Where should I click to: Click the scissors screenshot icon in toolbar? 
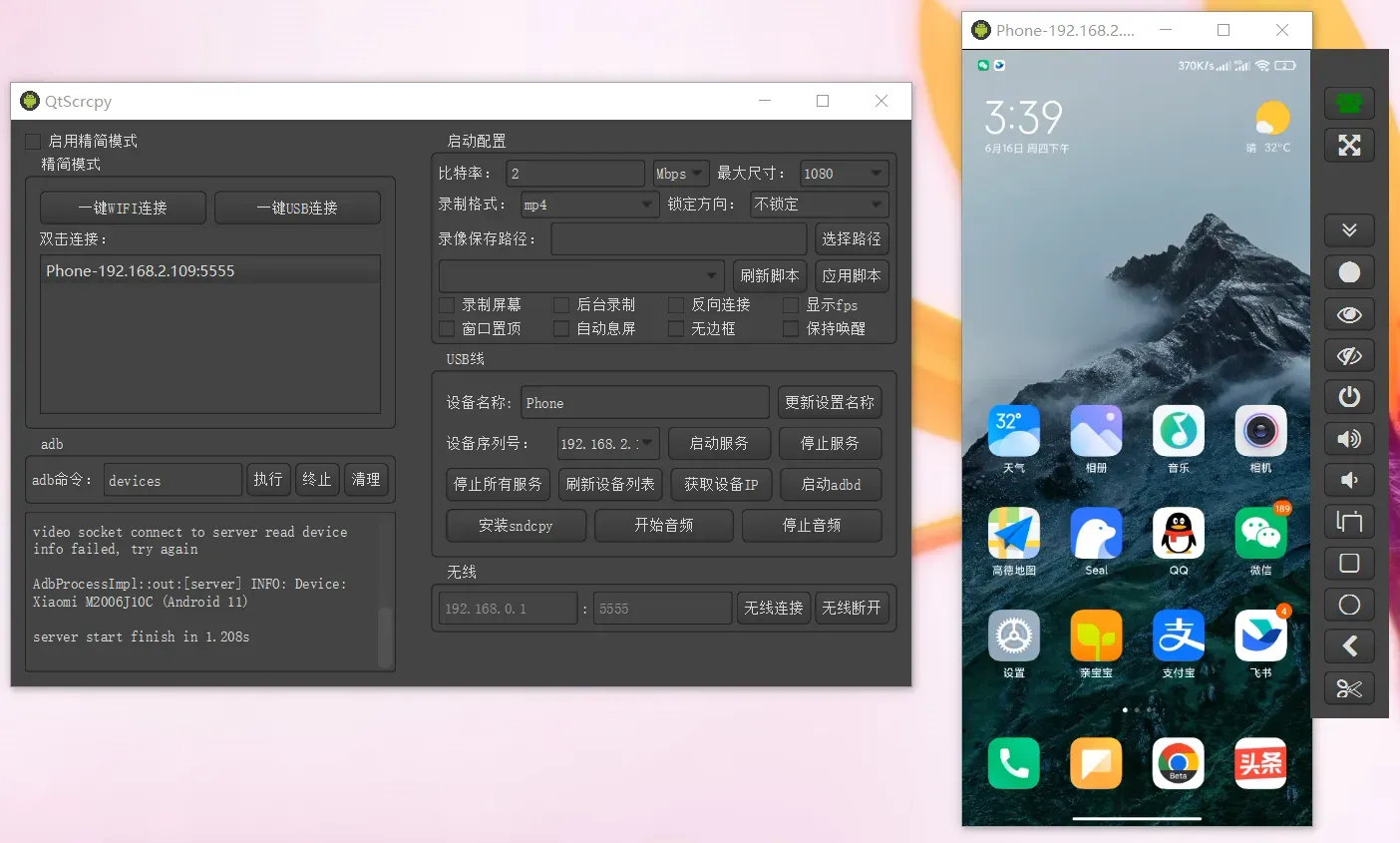click(x=1349, y=688)
